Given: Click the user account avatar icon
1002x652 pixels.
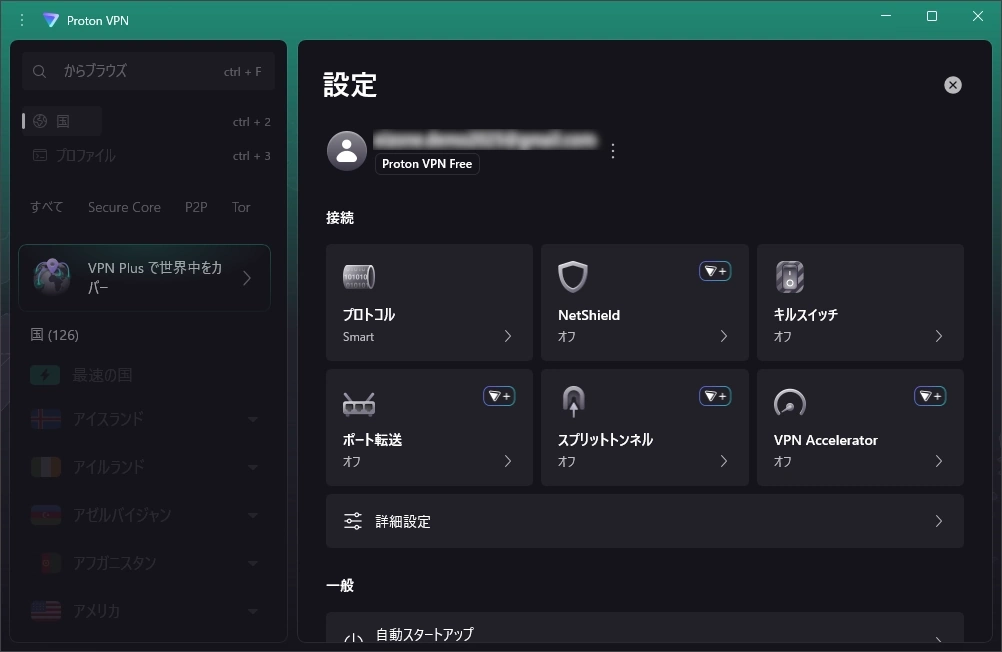Looking at the screenshot, I should tap(346, 151).
